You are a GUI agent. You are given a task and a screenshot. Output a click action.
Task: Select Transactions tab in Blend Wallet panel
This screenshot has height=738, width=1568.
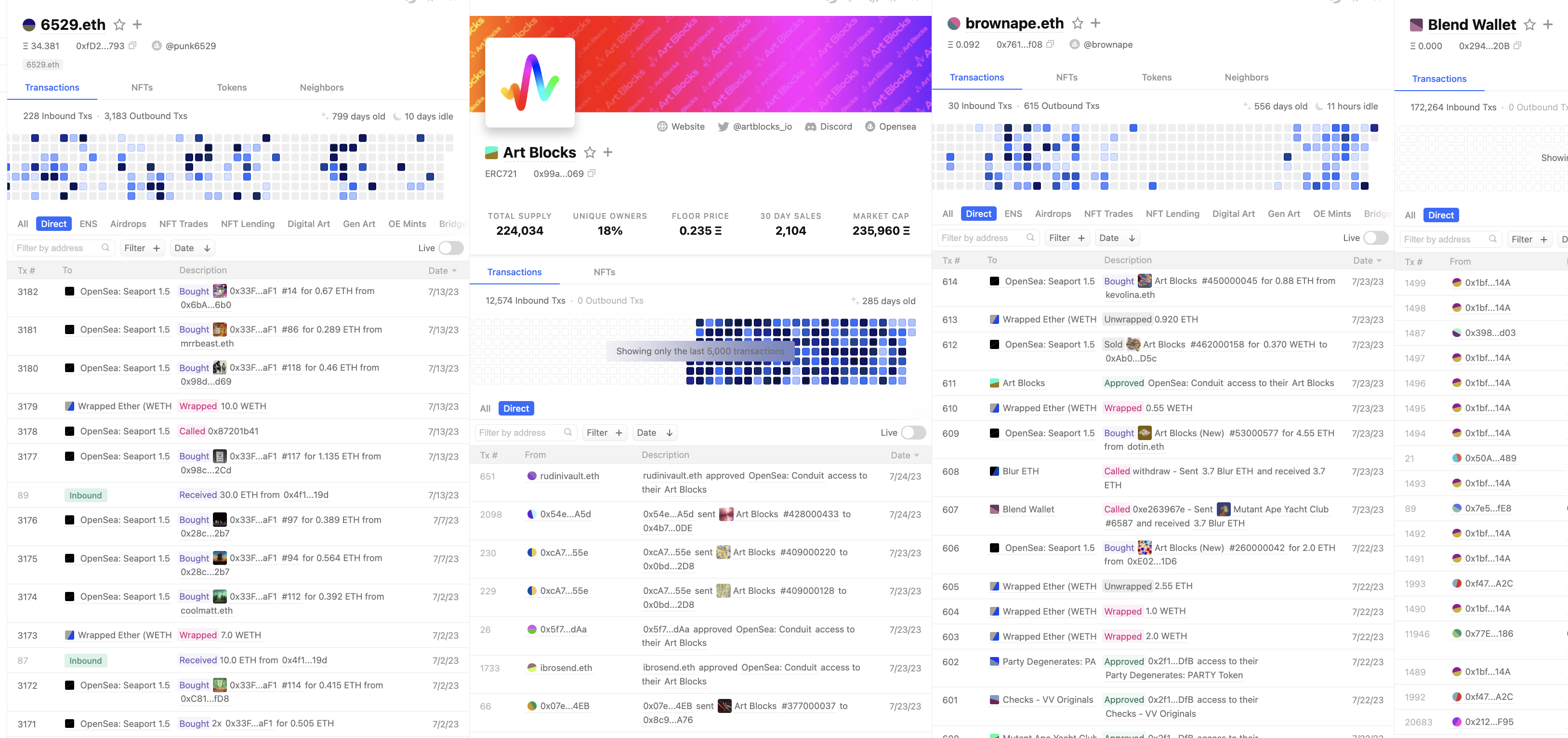pos(1439,79)
